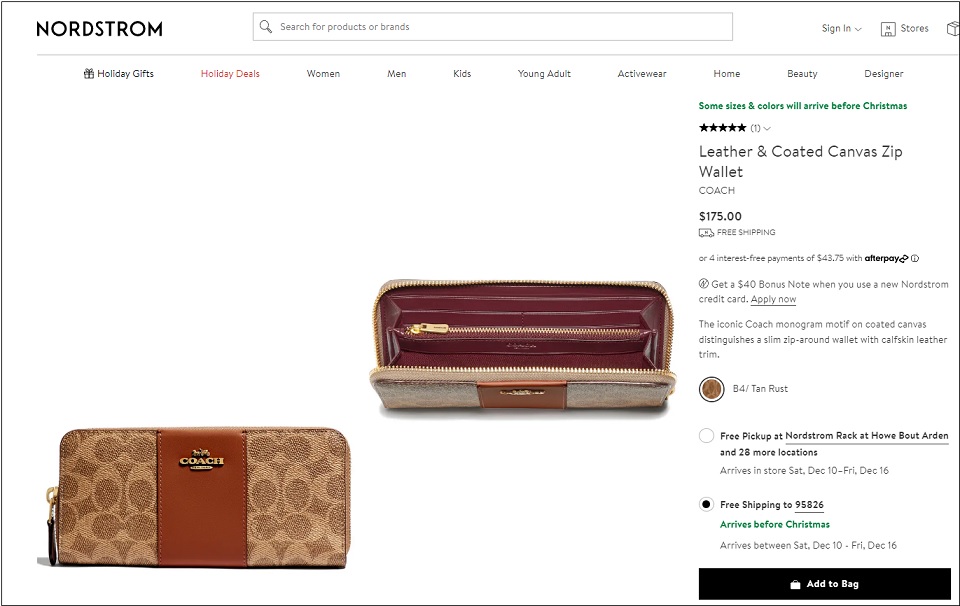Viewport: 960px width, 606px height.
Task: Expand the Sign In dropdown
Action: [841, 29]
